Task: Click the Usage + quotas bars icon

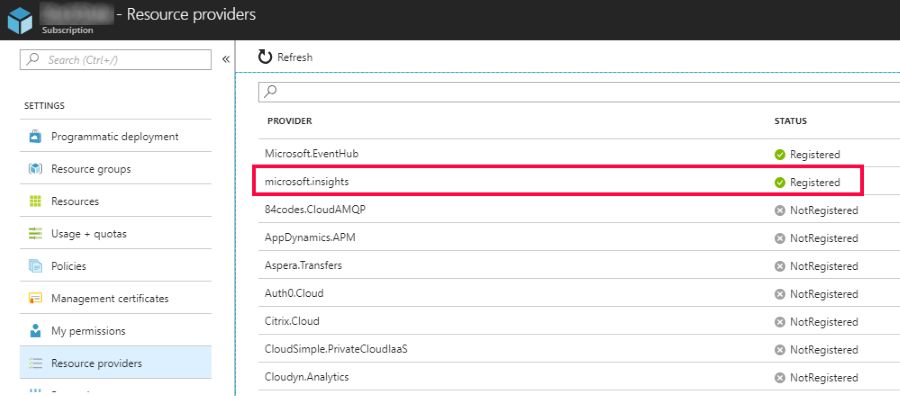Action: (36, 234)
